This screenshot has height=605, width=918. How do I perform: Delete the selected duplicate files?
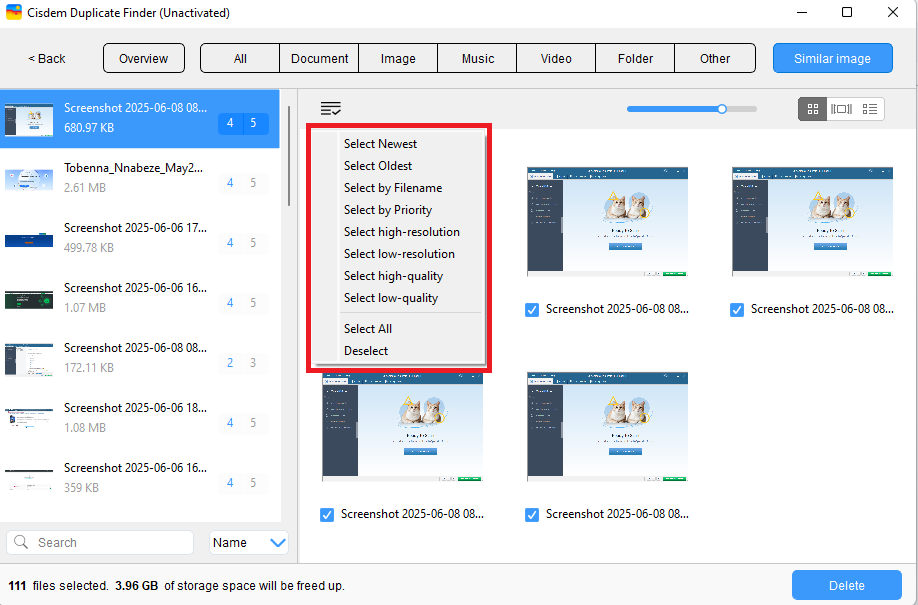coord(847,585)
